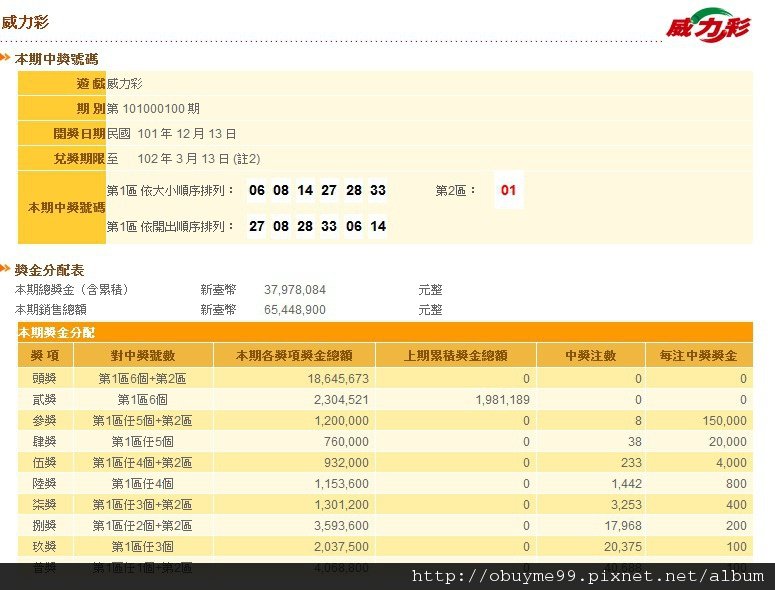Image resolution: width=775 pixels, height=590 pixels.
Task: Click red second-zone number 01
Action: (508, 190)
